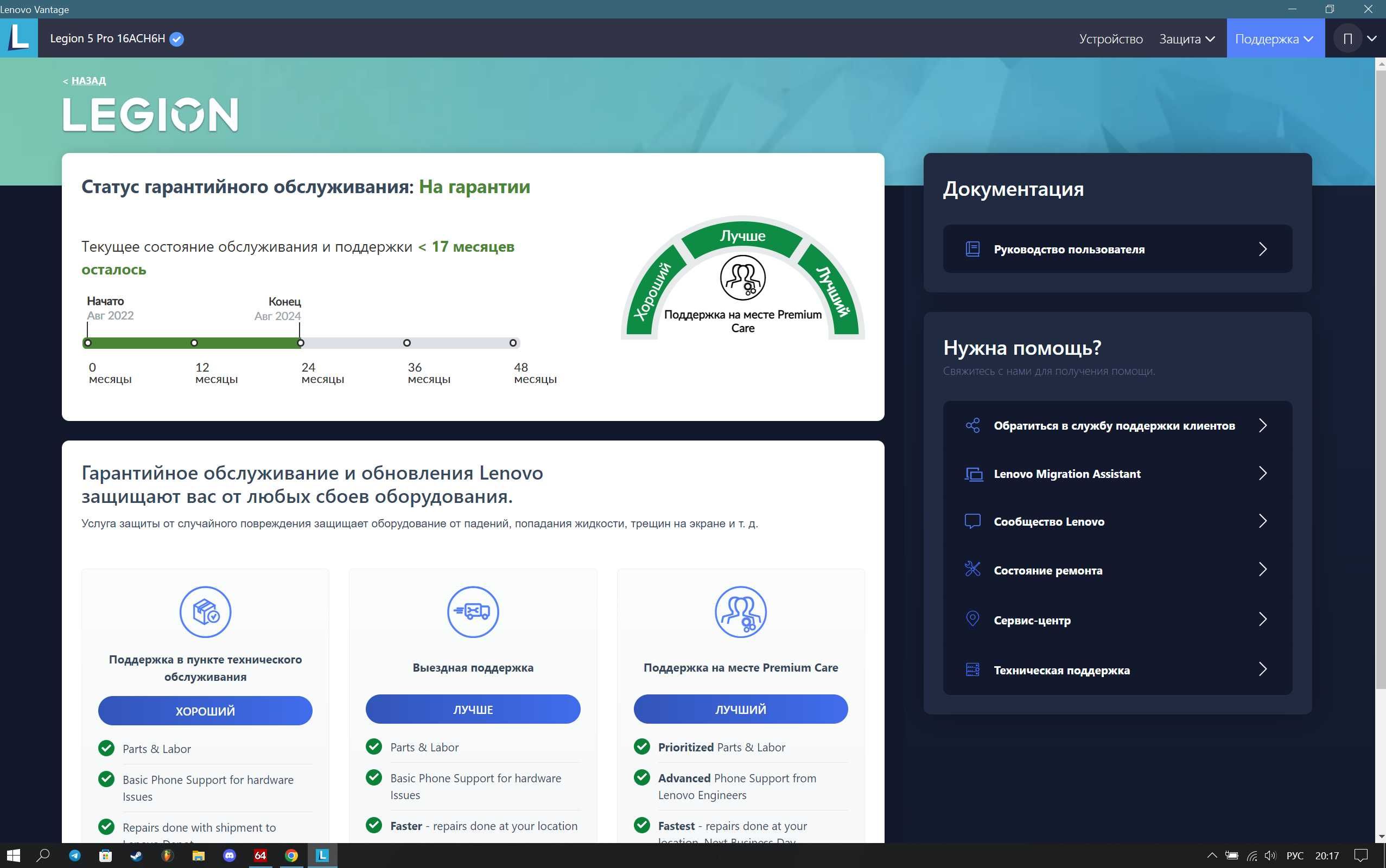
Task: Click the 48 months marker on warranty timeline
Action: (513, 343)
